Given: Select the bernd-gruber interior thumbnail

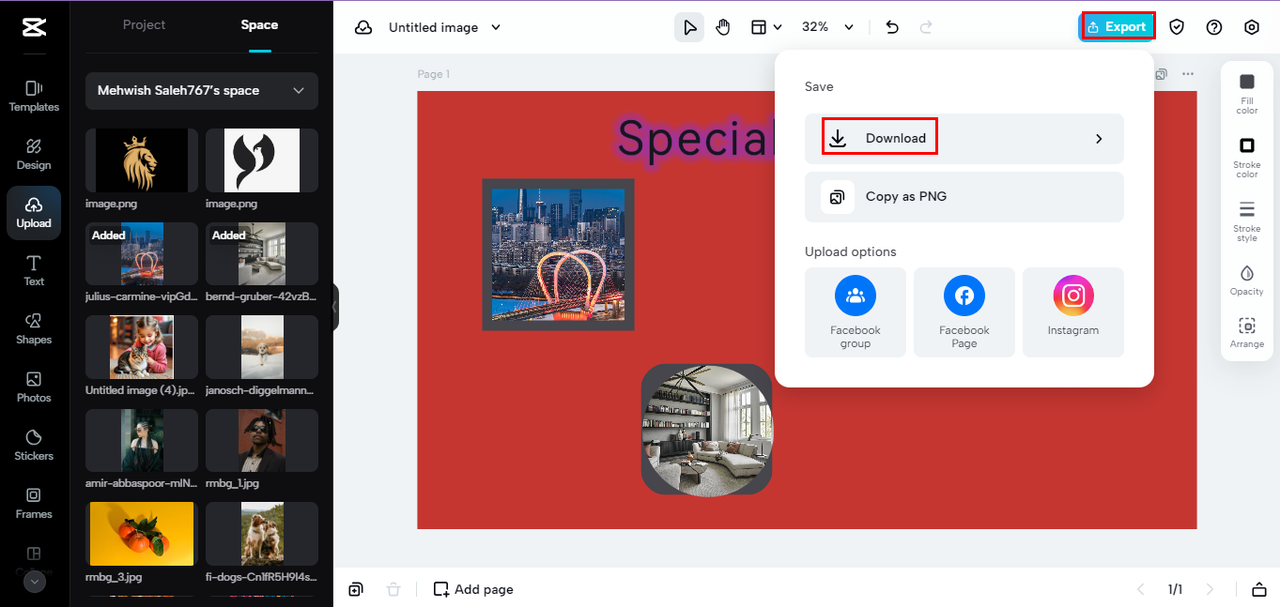Looking at the screenshot, I should pos(262,254).
